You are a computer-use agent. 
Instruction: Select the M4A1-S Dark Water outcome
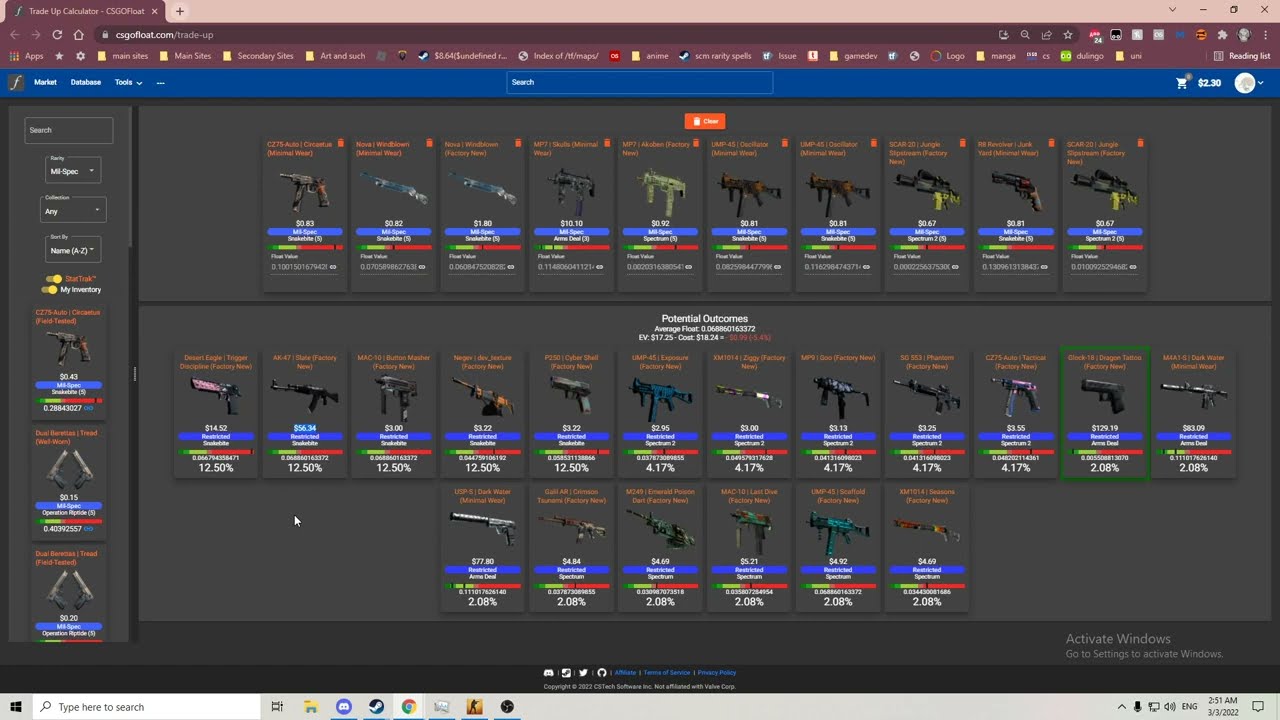1193,414
